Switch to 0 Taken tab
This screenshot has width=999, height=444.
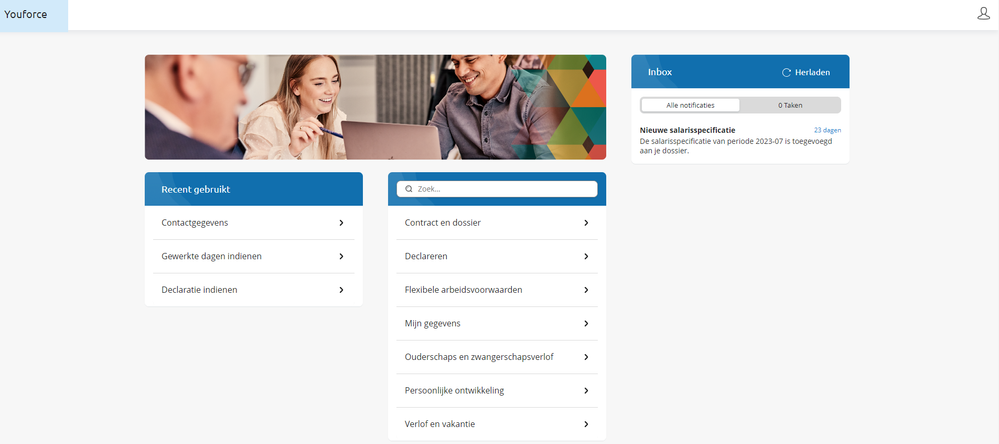tap(790, 105)
